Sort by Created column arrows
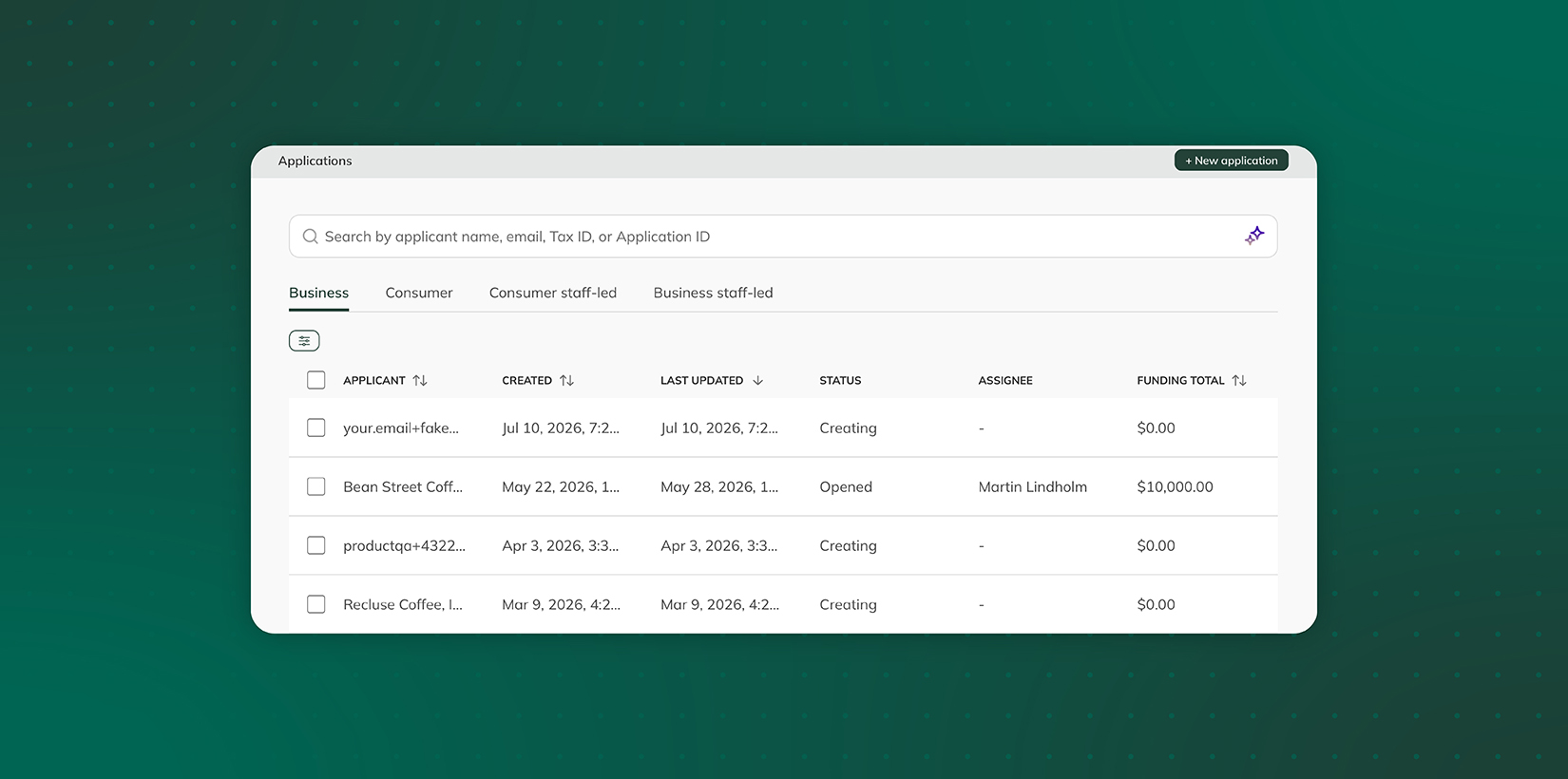The width and height of the screenshot is (1568, 779). click(x=567, y=380)
